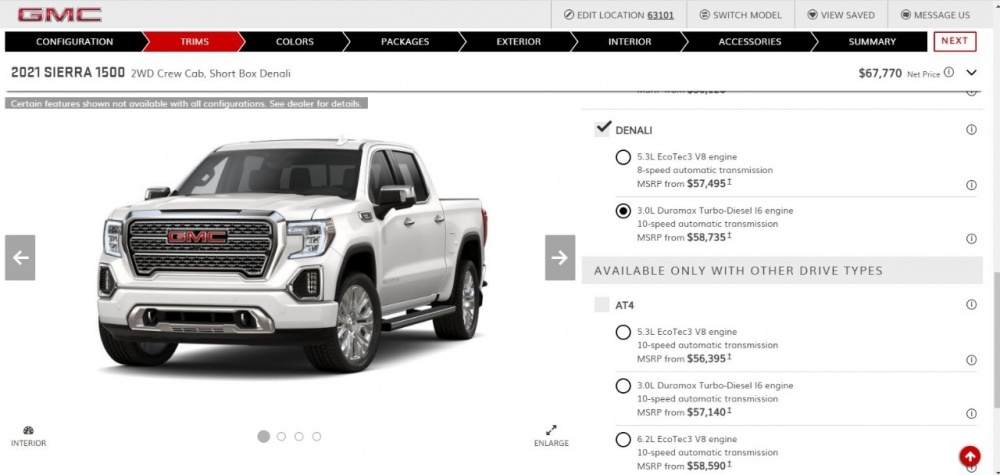
Task: Open the interior view icon
Action: coord(29,436)
